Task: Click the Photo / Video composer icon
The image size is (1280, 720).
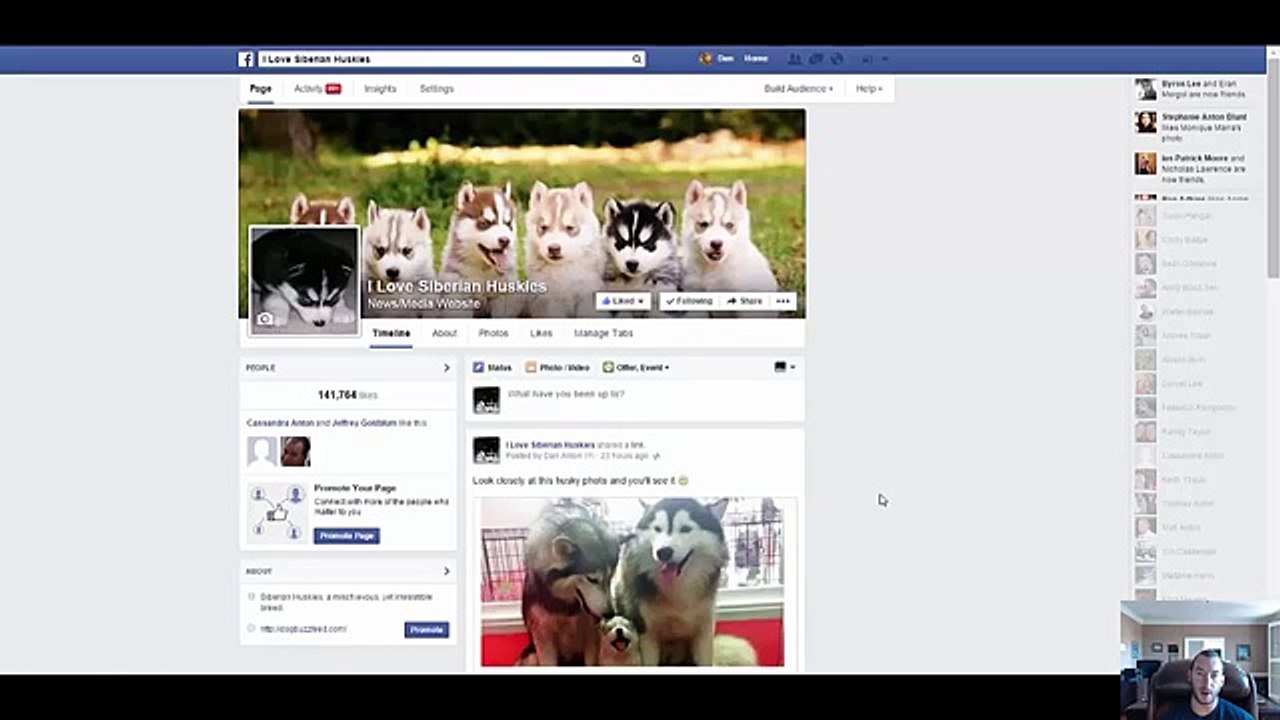Action: (531, 368)
